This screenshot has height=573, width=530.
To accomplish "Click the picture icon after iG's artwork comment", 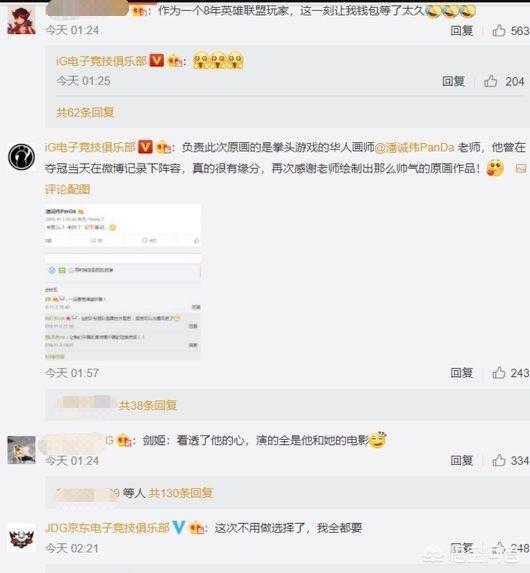I will tap(521, 168).
